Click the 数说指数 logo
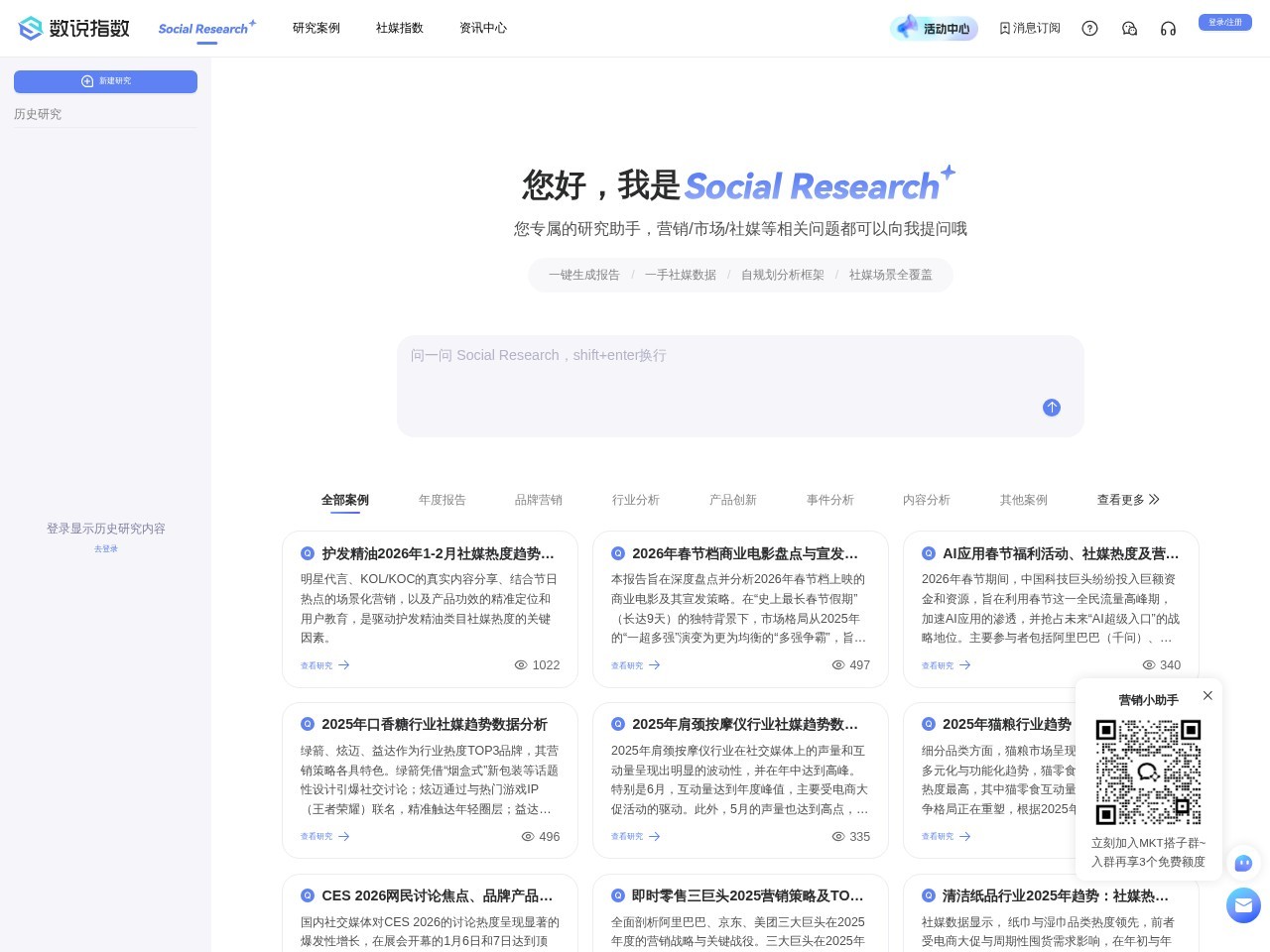 pyautogui.click(x=74, y=28)
